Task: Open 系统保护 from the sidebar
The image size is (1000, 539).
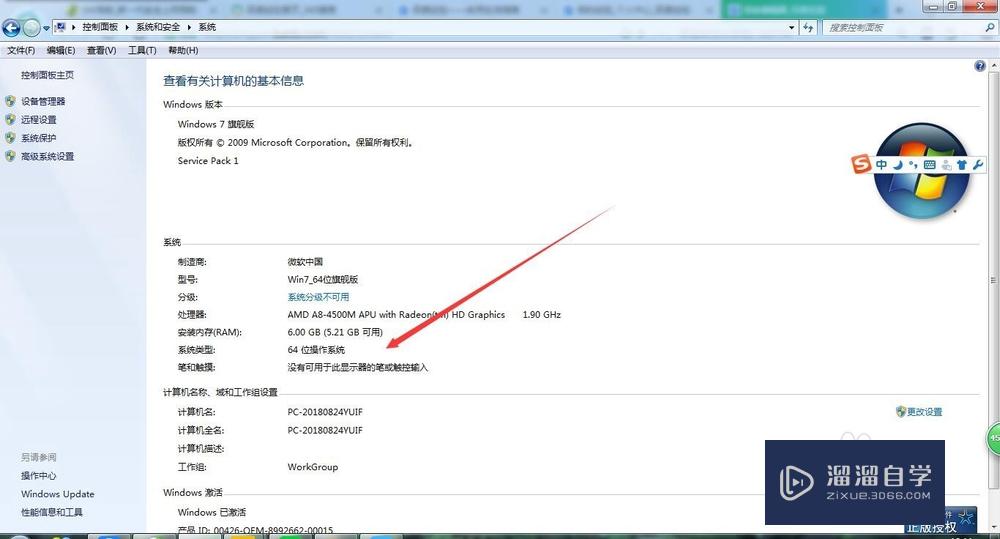Action: [x=38, y=138]
